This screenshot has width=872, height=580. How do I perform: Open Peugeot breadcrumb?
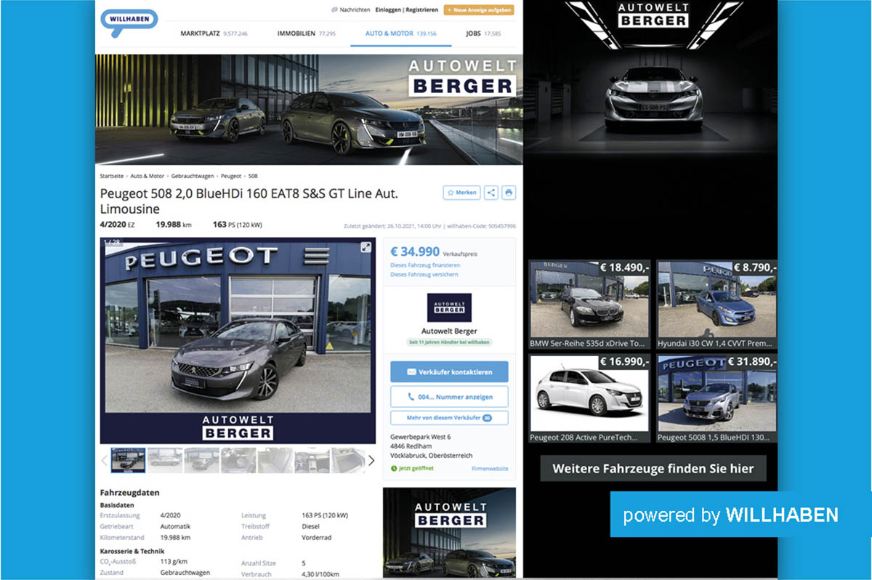231,176
